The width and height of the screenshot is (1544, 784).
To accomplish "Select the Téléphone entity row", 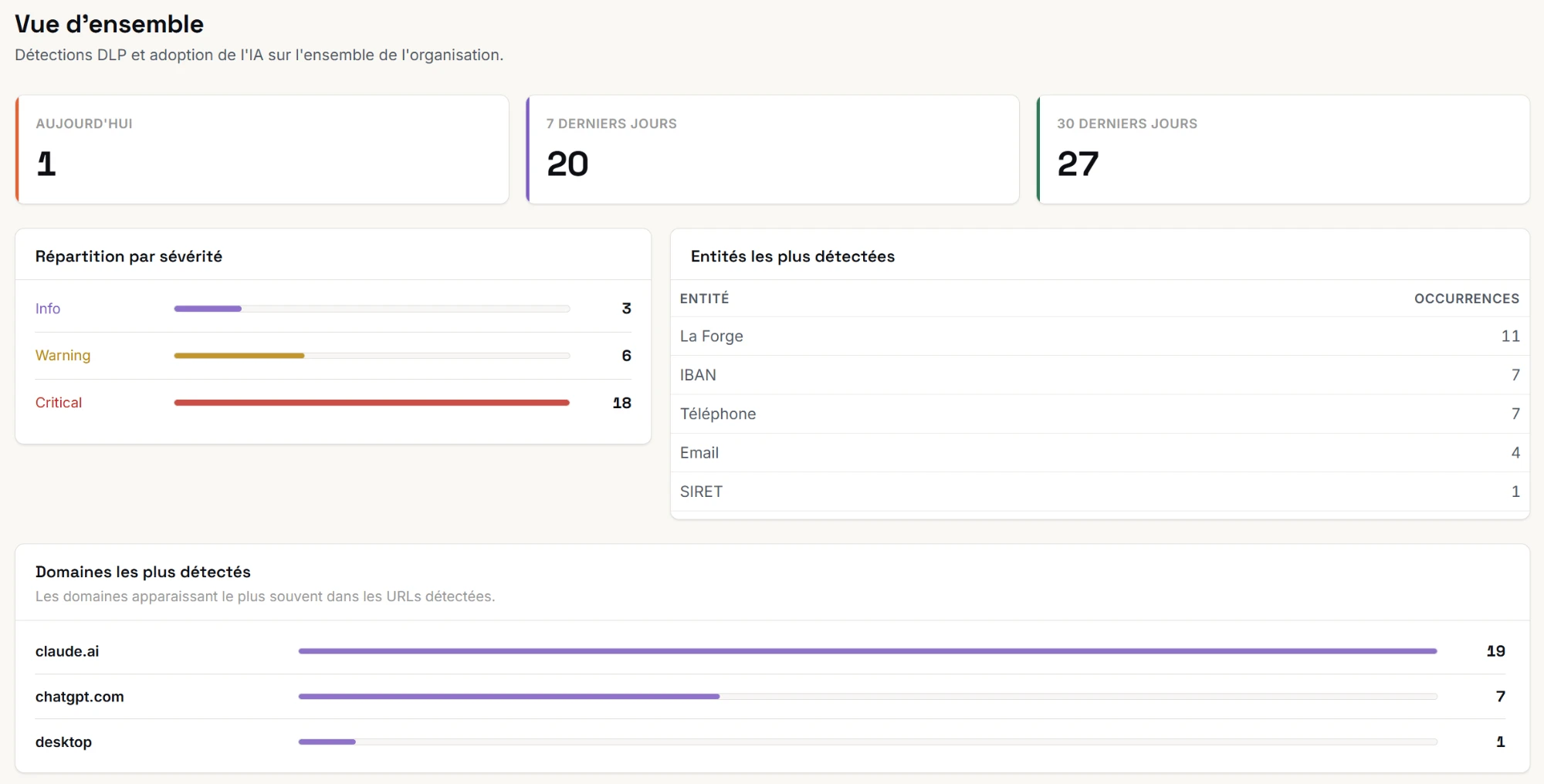I will pos(1100,414).
